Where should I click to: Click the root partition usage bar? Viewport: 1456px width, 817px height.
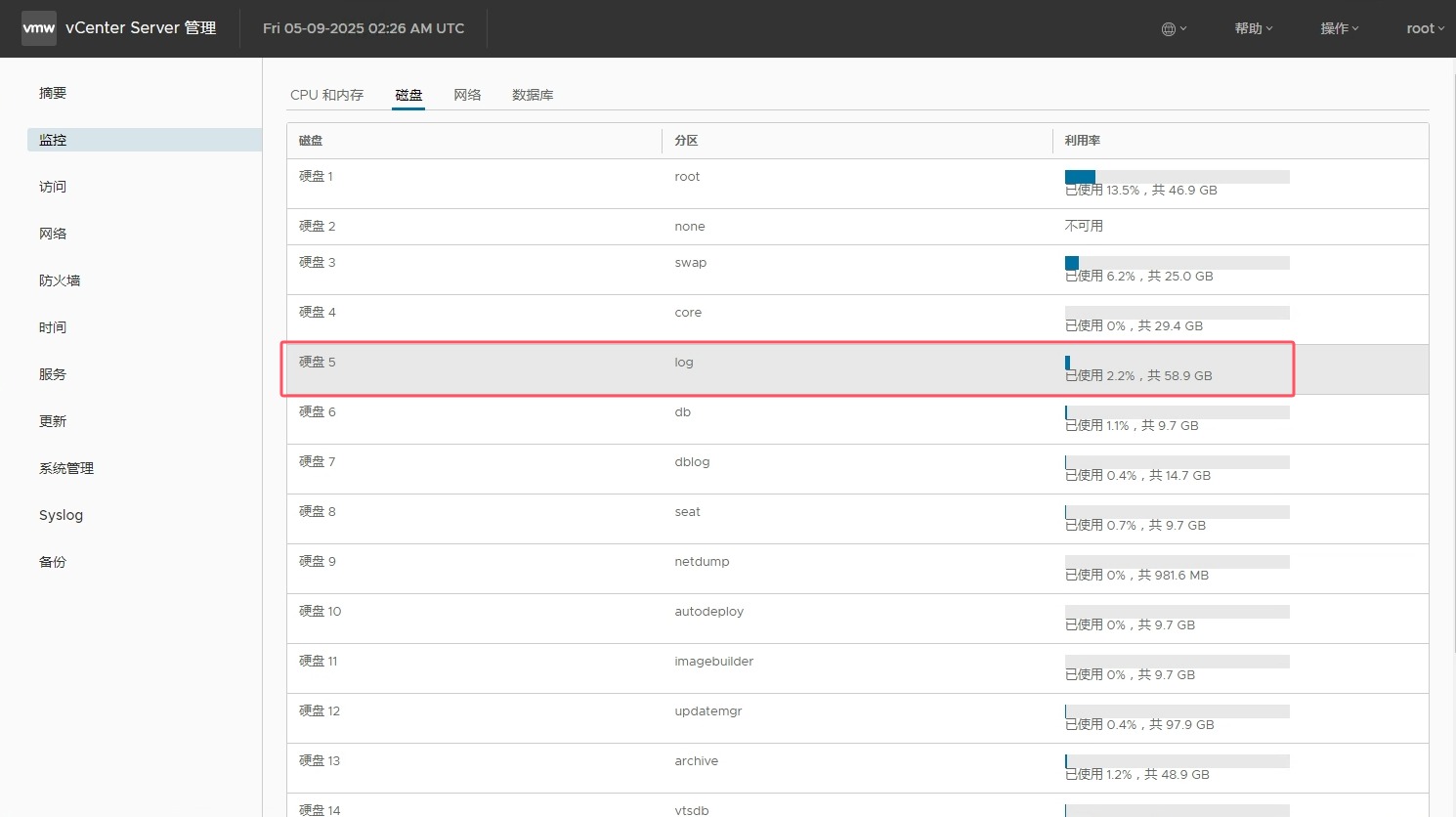[x=1177, y=177]
